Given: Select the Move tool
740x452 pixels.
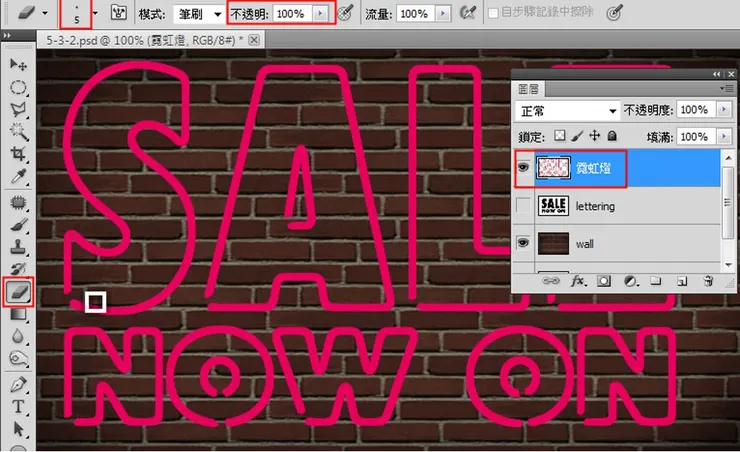Looking at the screenshot, I should [x=18, y=64].
